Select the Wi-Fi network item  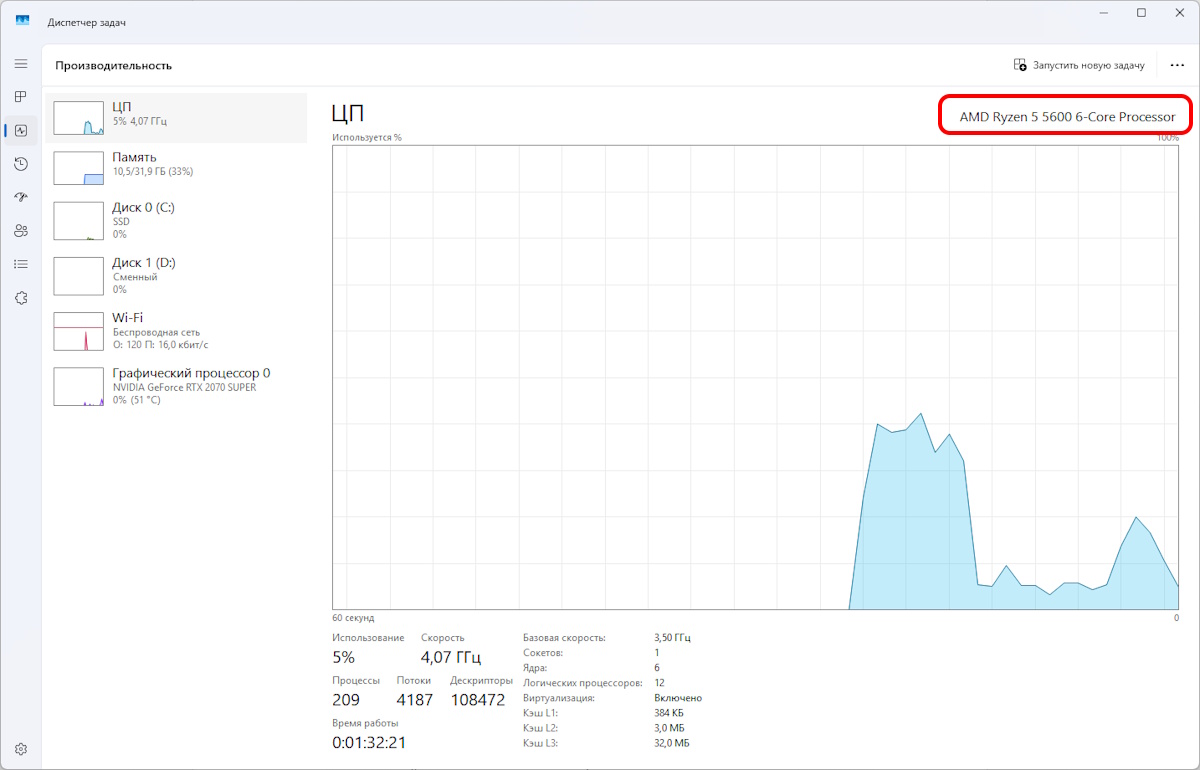(x=177, y=330)
